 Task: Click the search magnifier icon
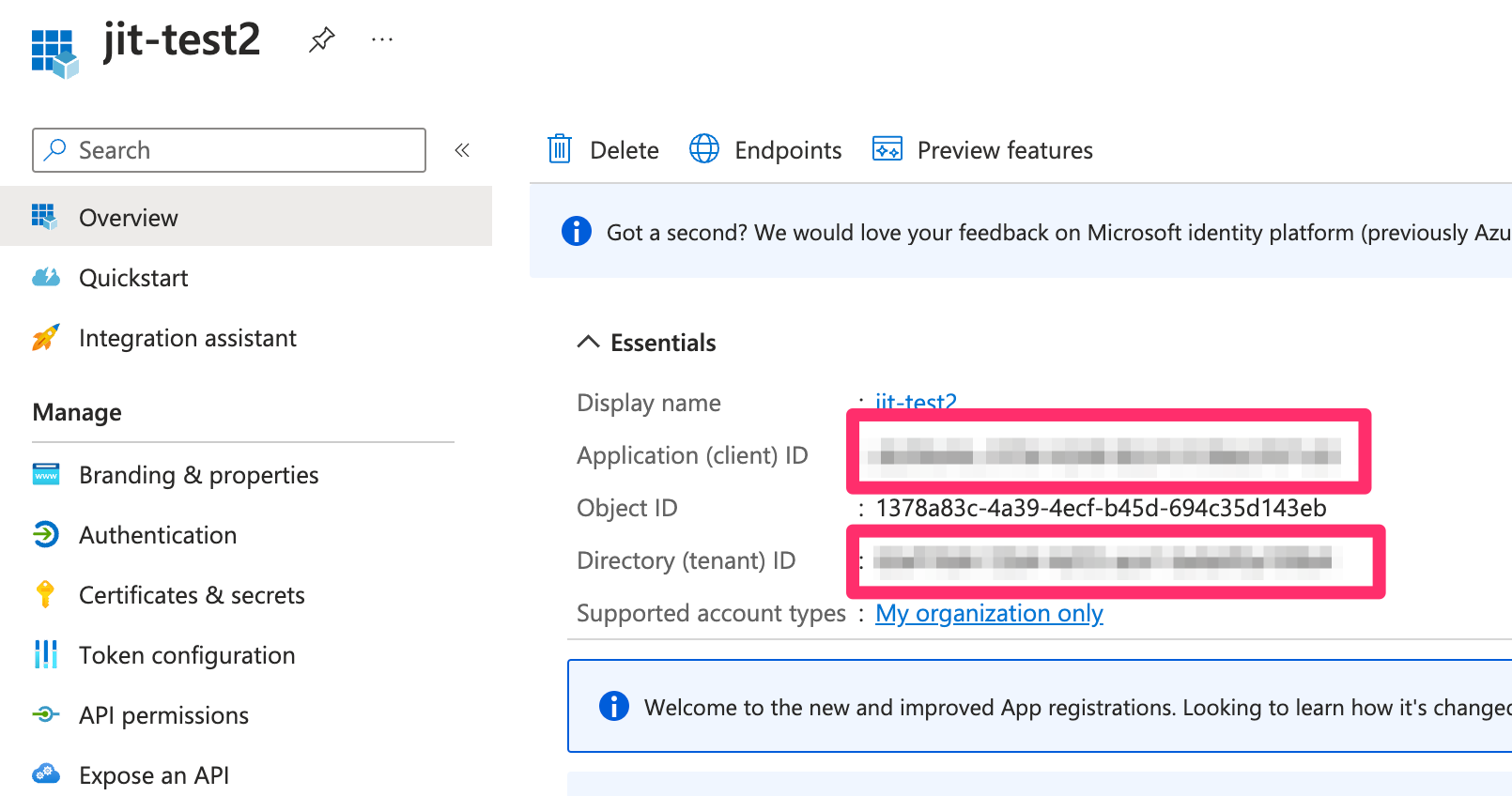click(x=55, y=150)
